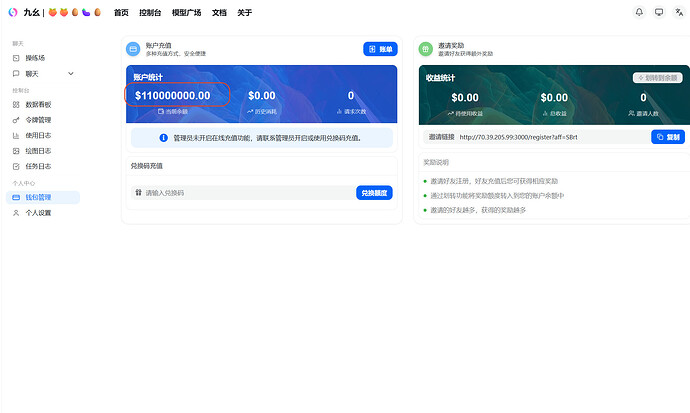Click the 钱包管理 card icon
The width and height of the screenshot is (690, 413).
point(16,197)
